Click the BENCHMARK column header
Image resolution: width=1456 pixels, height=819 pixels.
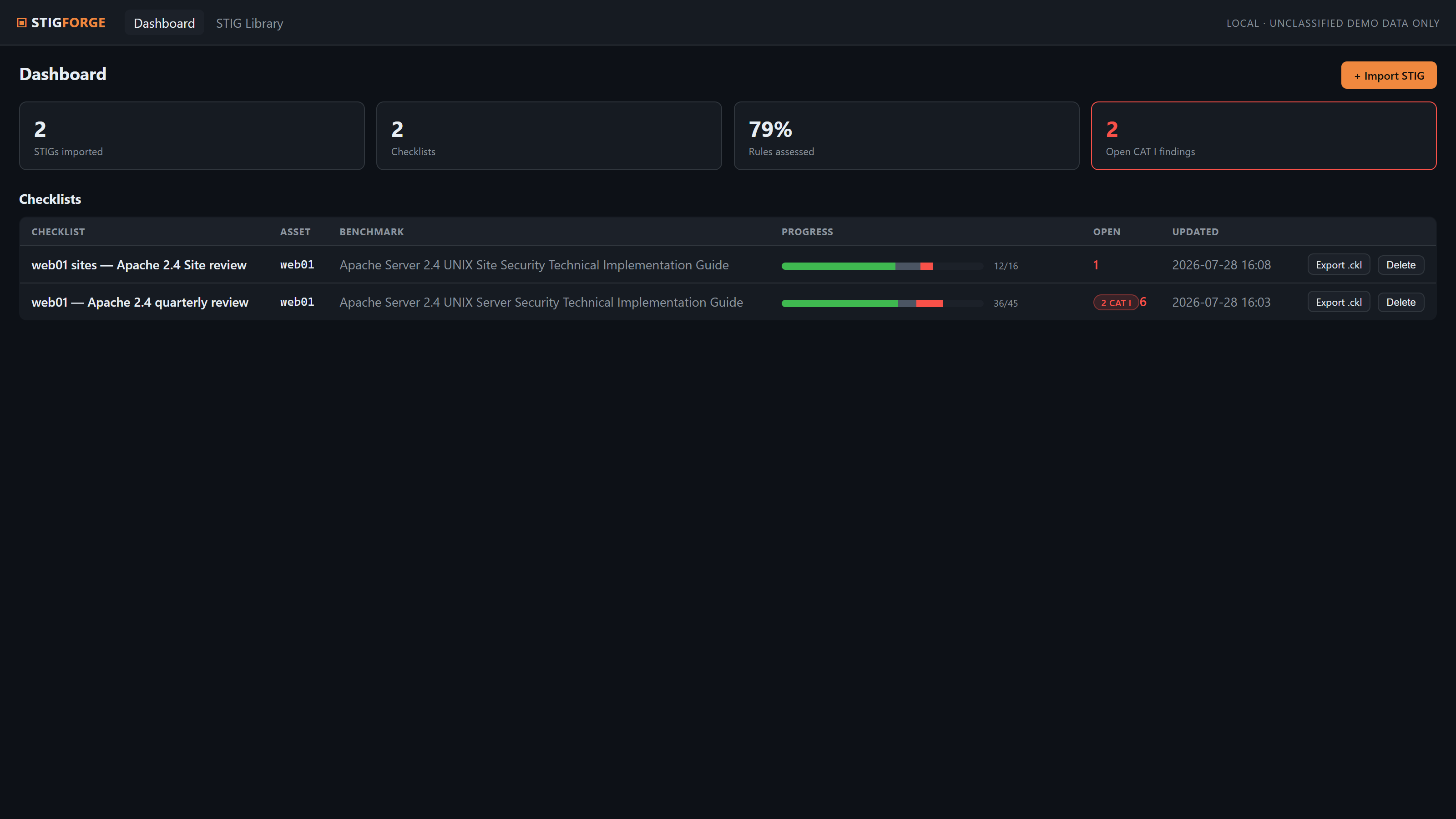[x=371, y=232]
